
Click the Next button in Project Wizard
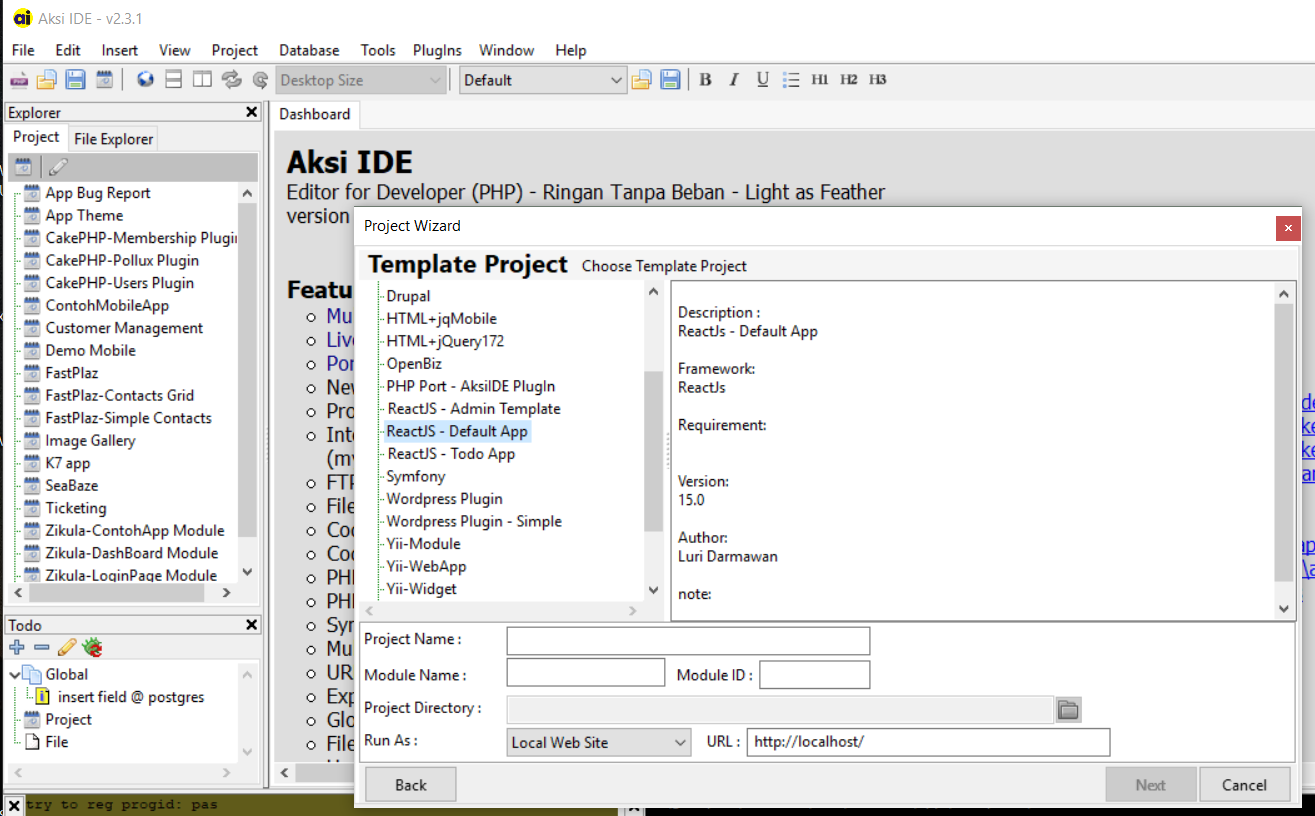coord(1151,785)
